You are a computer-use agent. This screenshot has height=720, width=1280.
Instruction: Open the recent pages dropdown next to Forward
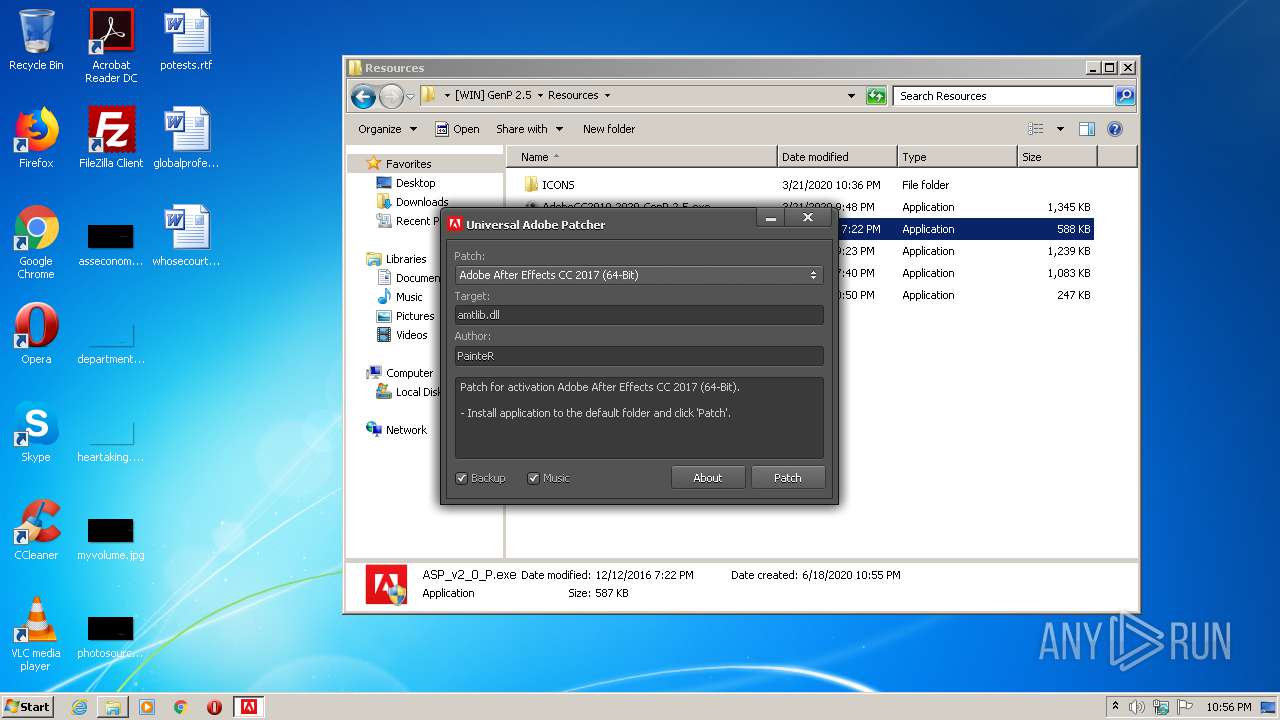[x=410, y=97]
